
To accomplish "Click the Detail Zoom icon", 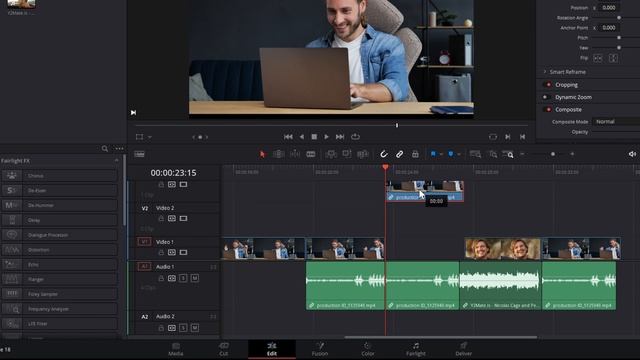I will click(493, 154).
